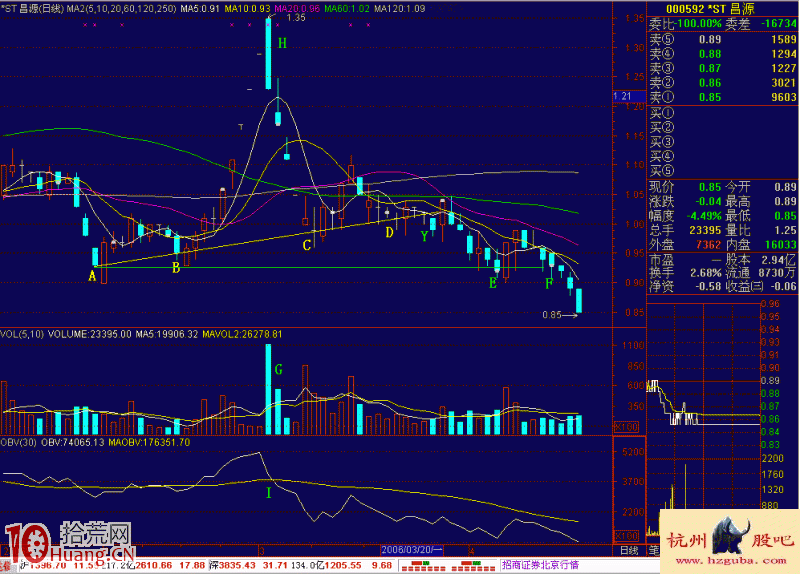Click the *ST 昌源(日线) MA2 chart title

click(x=89, y=9)
